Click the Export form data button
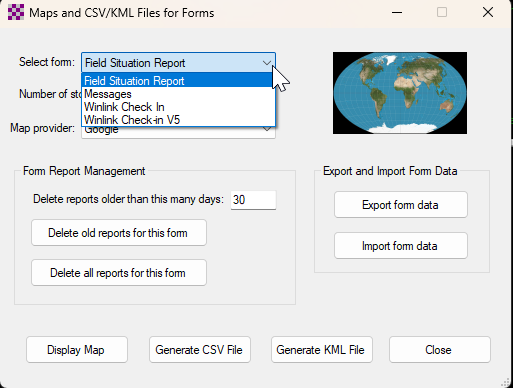Screen dimensions: 513x388 tap(401, 205)
